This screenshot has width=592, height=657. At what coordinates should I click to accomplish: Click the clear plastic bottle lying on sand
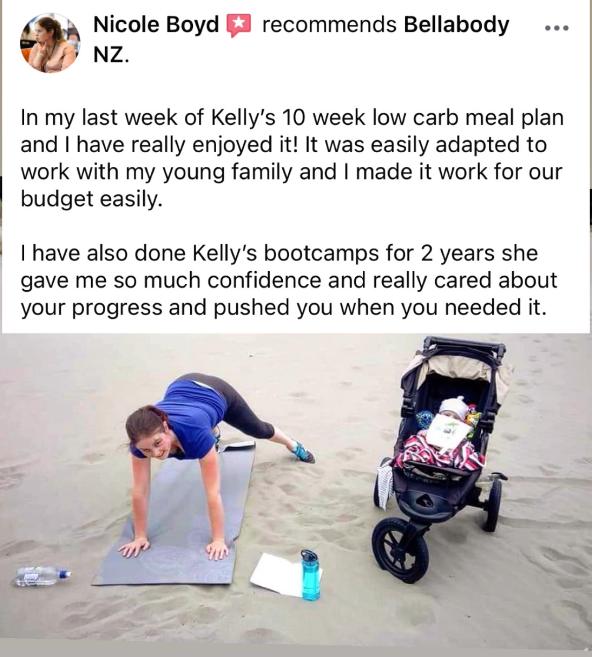(x=42, y=576)
